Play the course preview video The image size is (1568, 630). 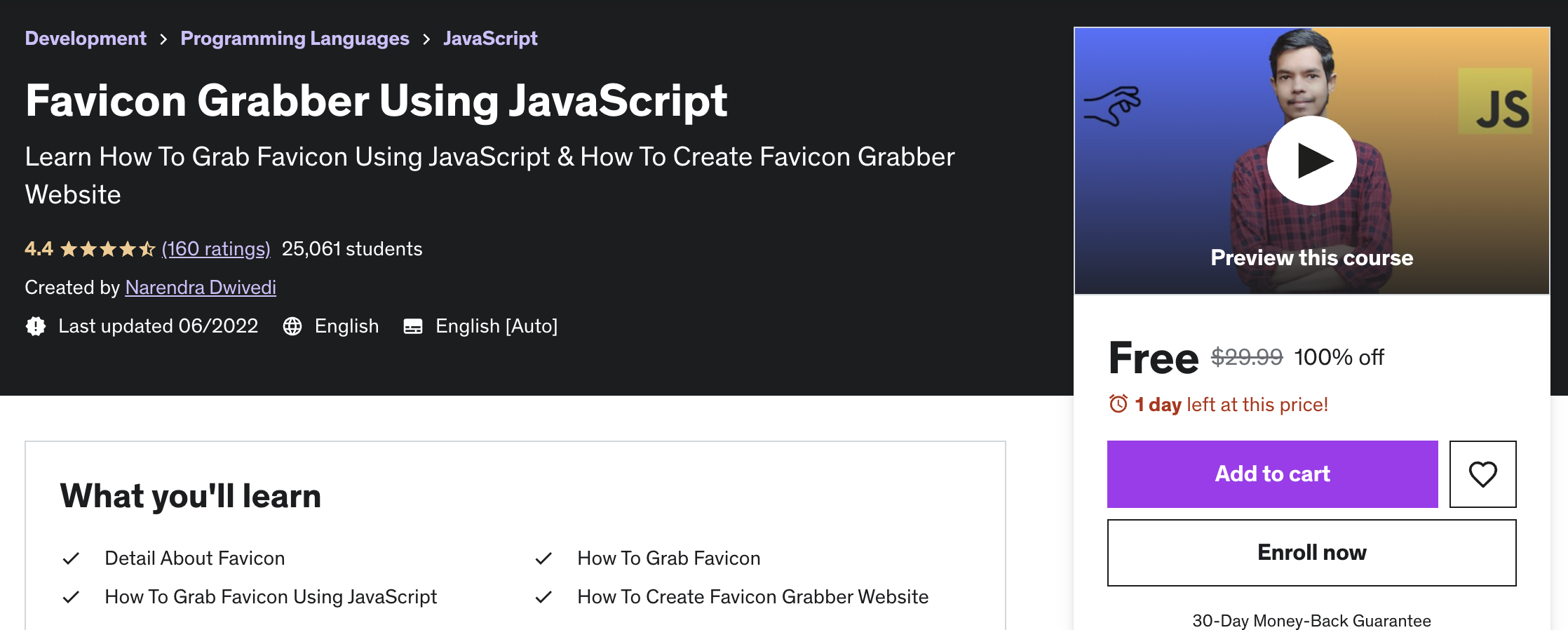point(1311,161)
